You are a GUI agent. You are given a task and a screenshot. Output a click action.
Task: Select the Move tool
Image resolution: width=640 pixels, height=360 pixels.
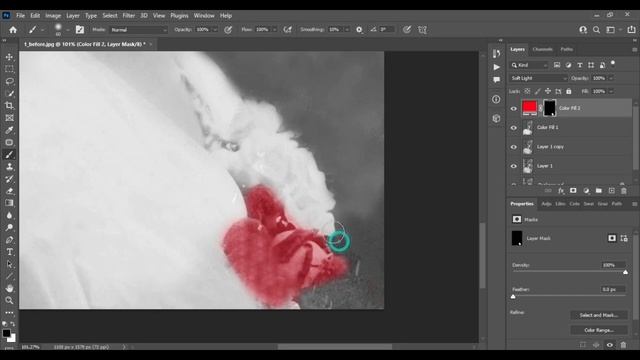pyautogui.click(x=9, y=57)
